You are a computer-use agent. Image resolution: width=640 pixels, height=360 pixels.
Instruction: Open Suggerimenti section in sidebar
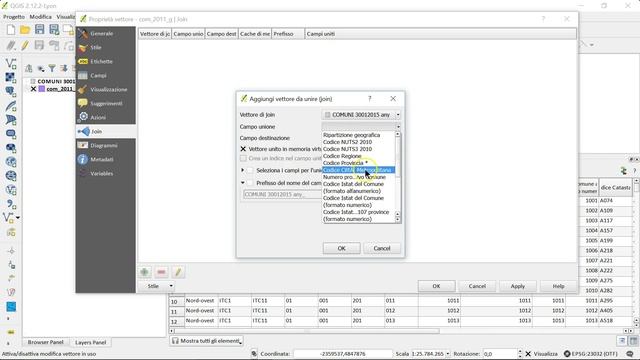coord(106,103)
